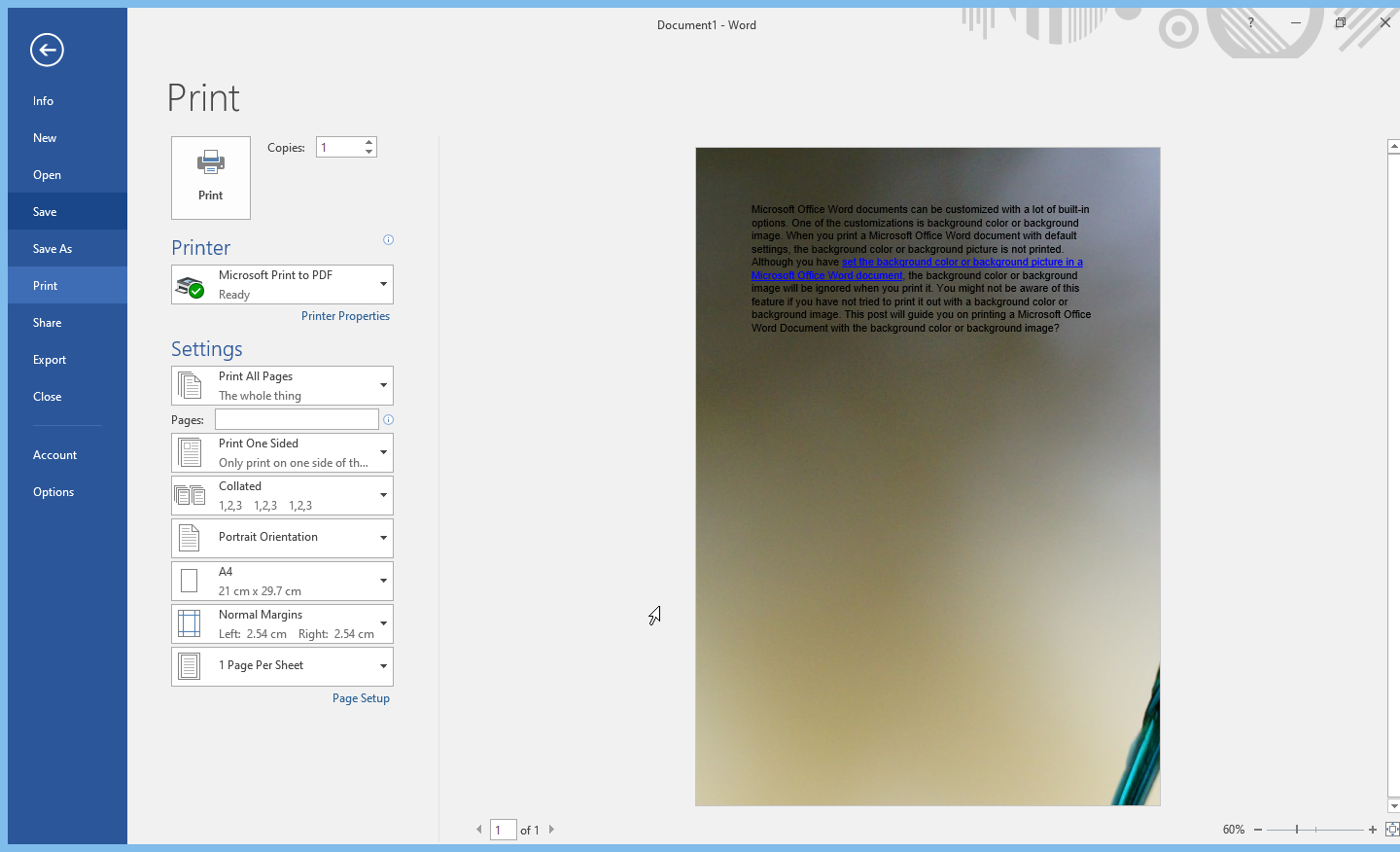
Task: Click the Print button with printer icon
Action: [210, 177]
